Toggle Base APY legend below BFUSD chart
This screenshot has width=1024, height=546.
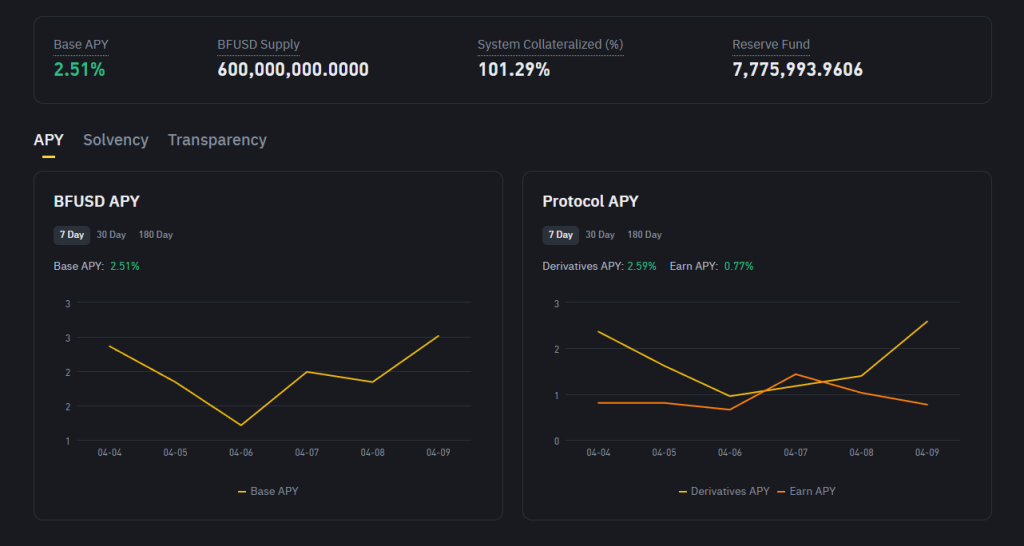tap(268, 491)
